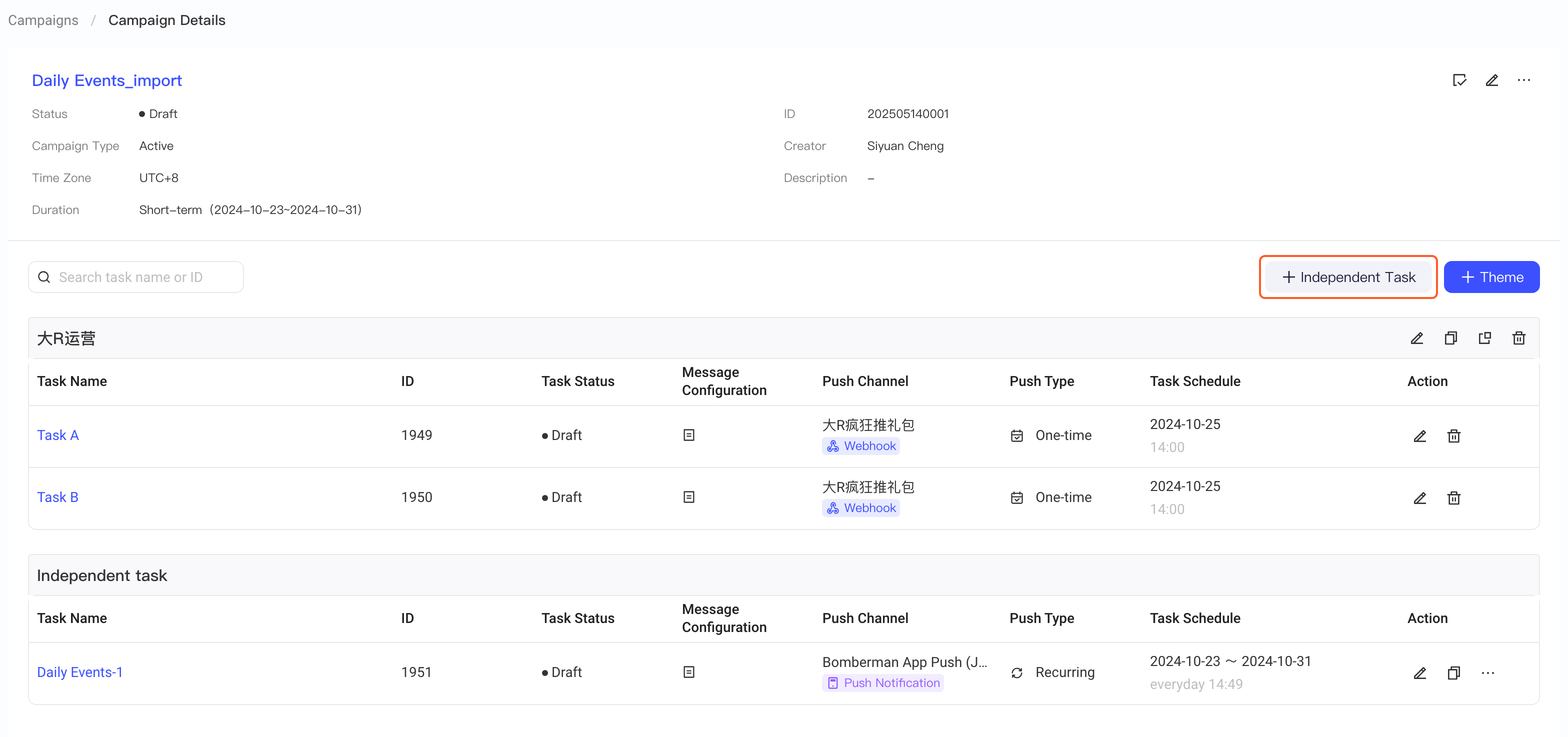Copy the 大R运营 theme
The width and height of the screenshot is (1568, 737).
(x=1450, y=338)
